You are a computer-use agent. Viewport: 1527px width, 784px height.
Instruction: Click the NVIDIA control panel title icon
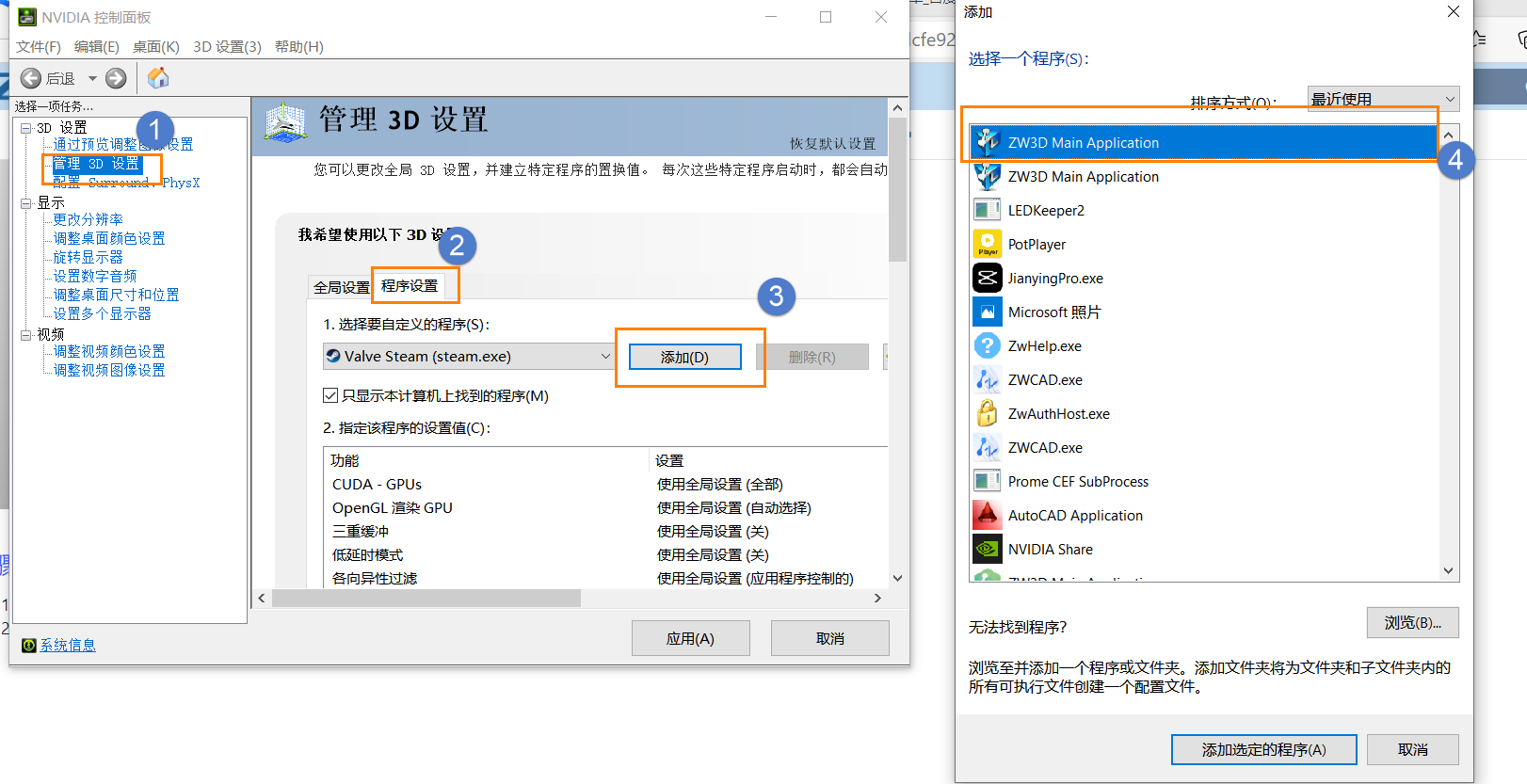click(x=27, y=17)
